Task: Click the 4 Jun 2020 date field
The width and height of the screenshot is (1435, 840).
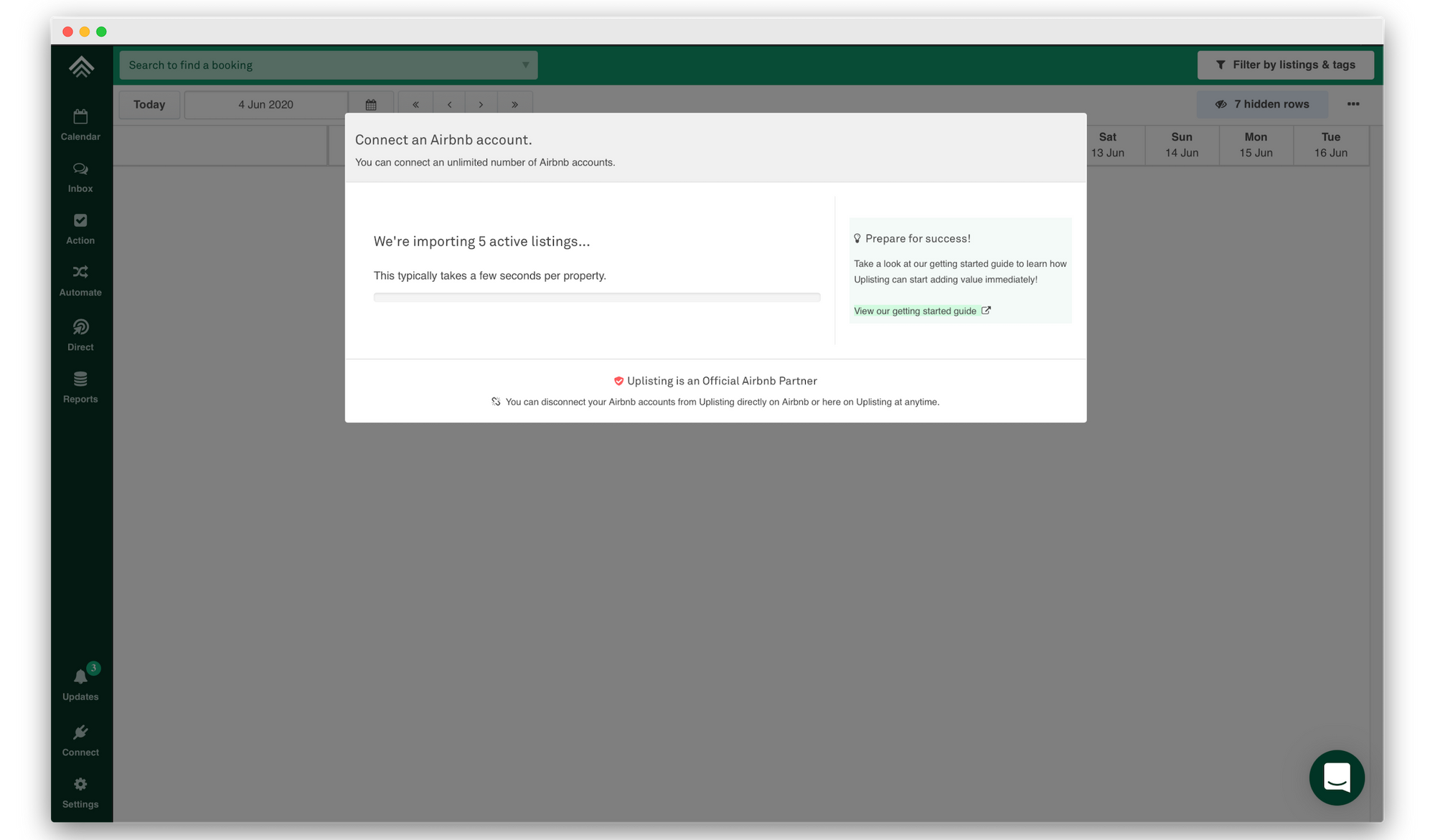Action: pyautogui.click(x=265, y=105)
